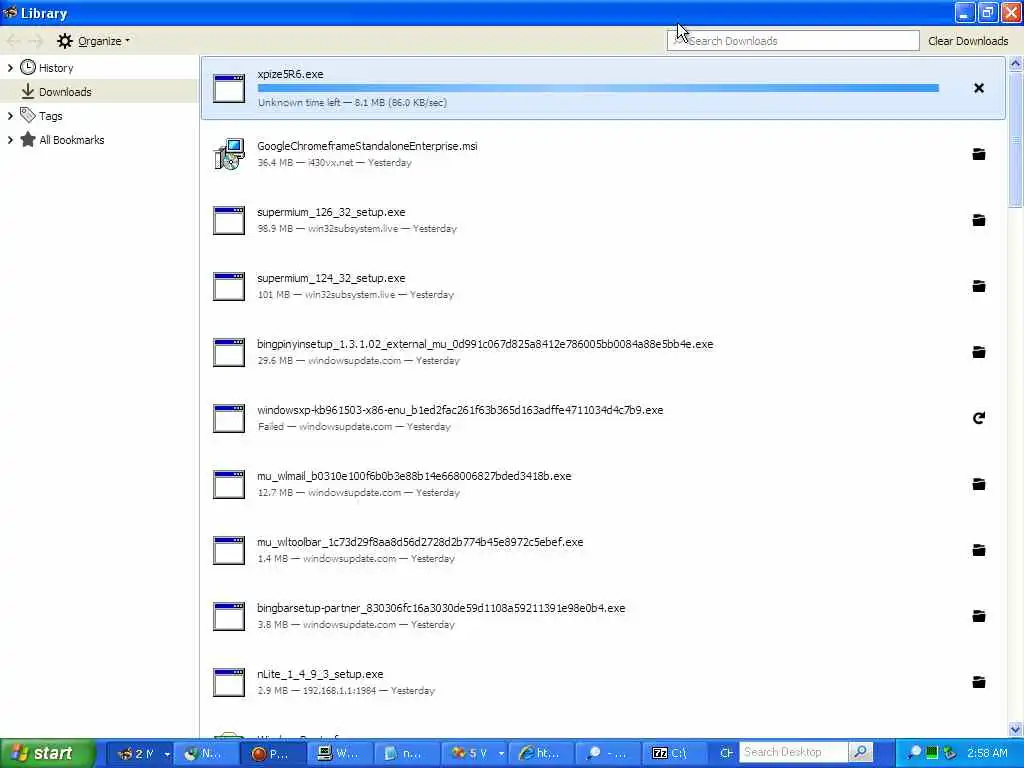Image resolution: width=1024 pixels, height=768 pixels.
Task: Click the Back arrow in toolbar
Action: coord(13,41)
